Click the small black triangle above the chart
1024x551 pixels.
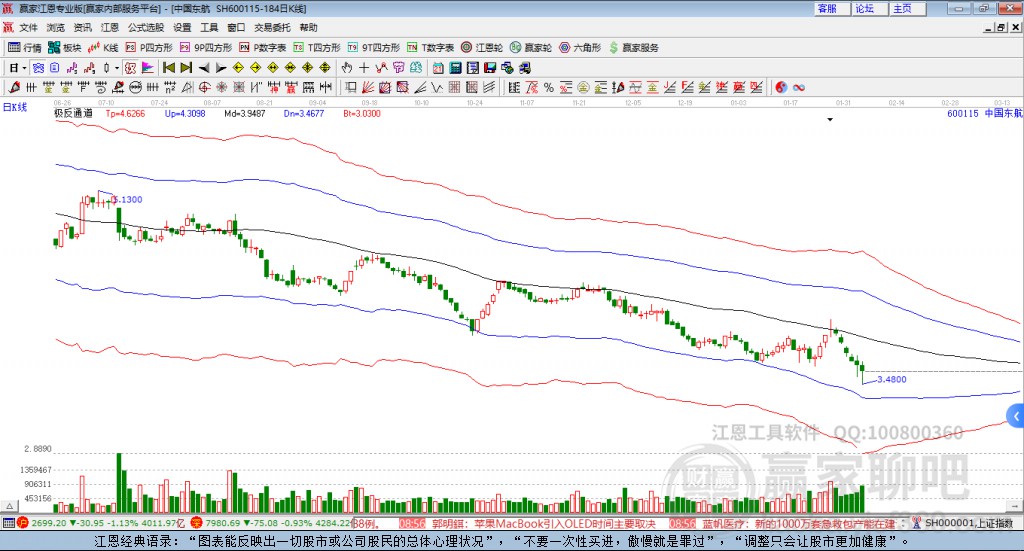830,119
